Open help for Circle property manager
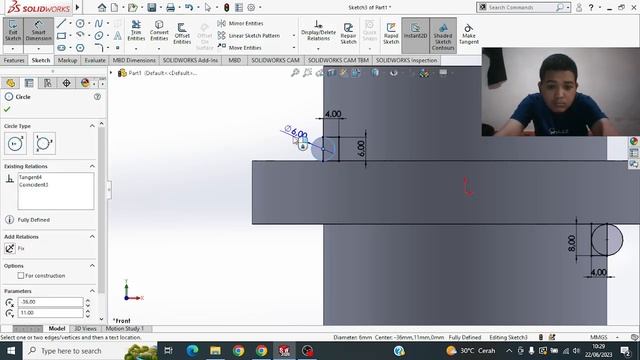The width and height of the screenshot is (640, 360). point(97,97)
